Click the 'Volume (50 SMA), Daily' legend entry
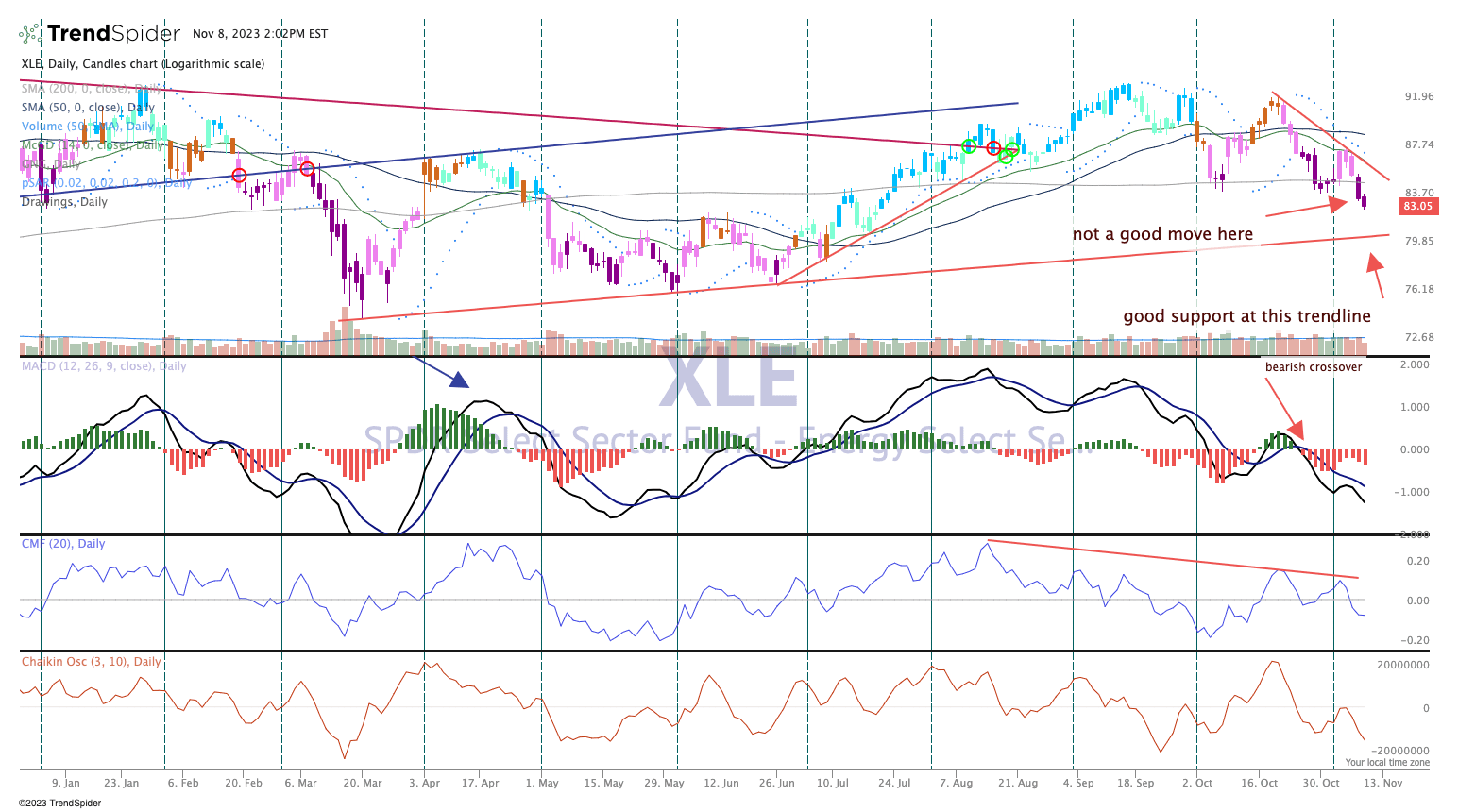Screen dimensions: 1458x812 [88, 127]
